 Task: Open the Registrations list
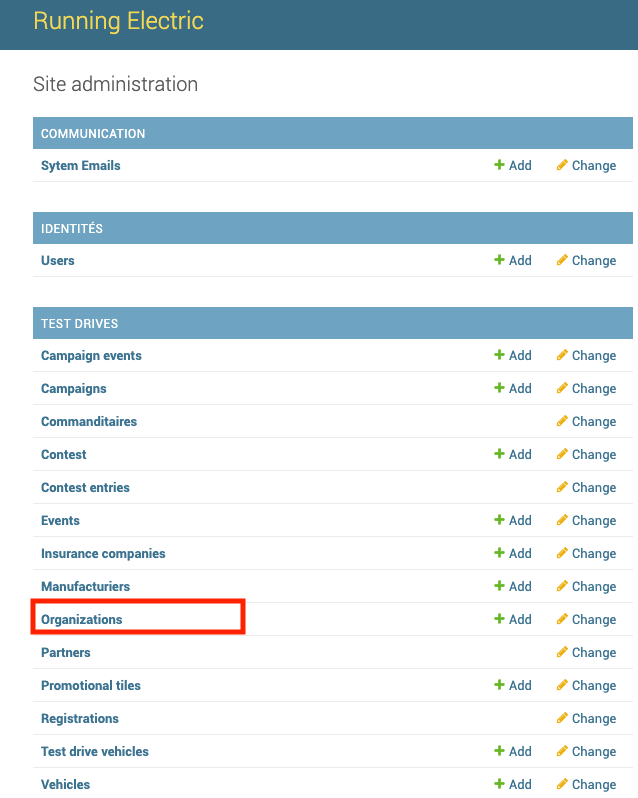click(80, 719)
